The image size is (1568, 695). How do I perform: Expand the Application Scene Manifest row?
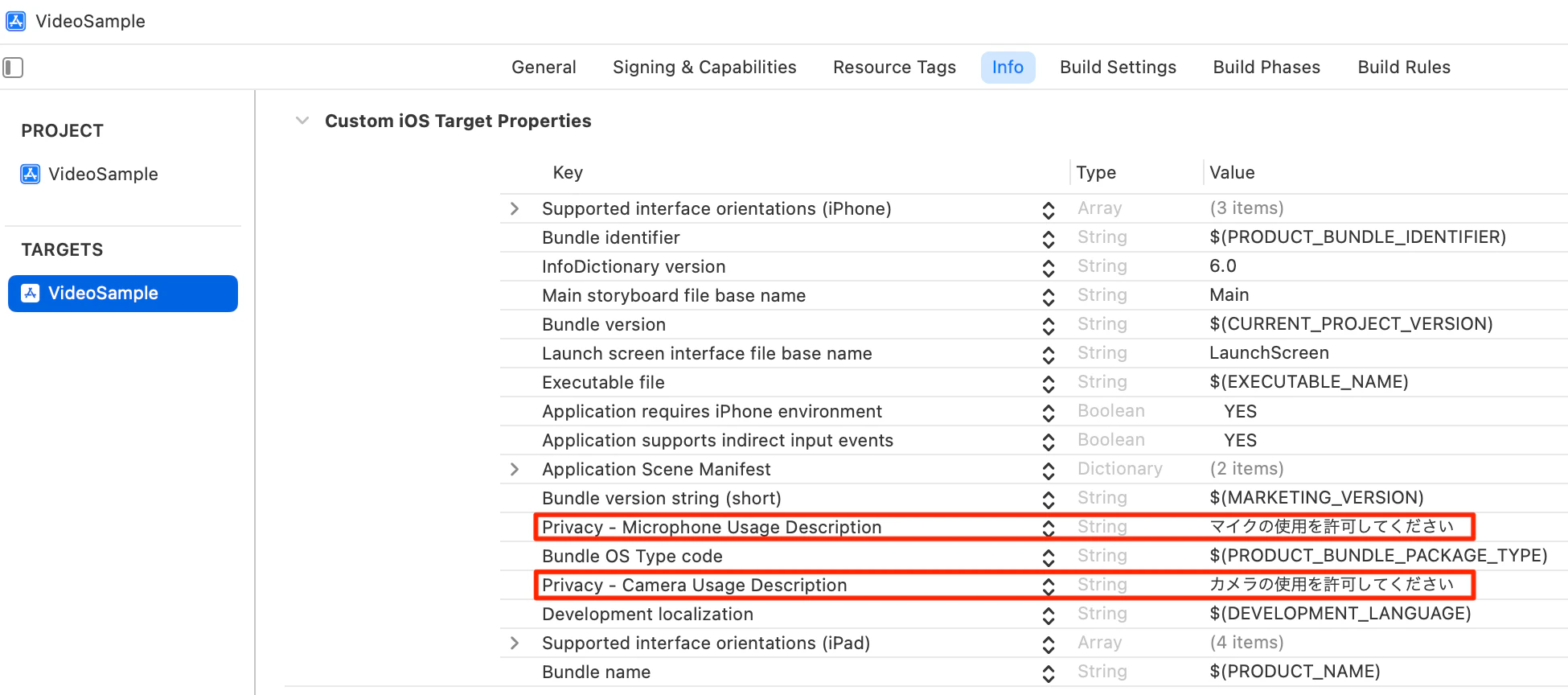point(515,470)
